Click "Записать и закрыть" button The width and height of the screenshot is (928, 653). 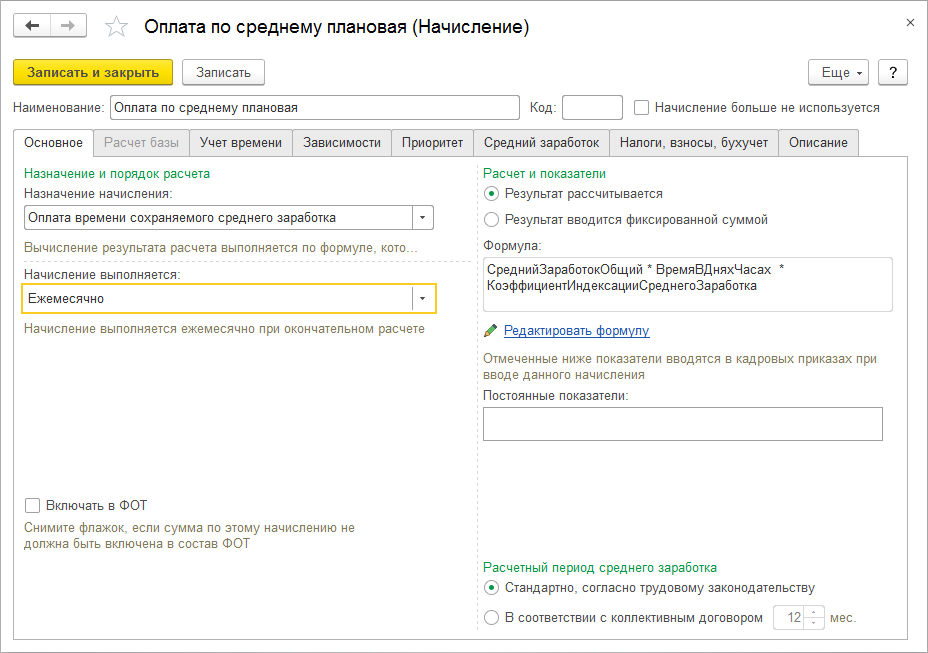point(93,72)
